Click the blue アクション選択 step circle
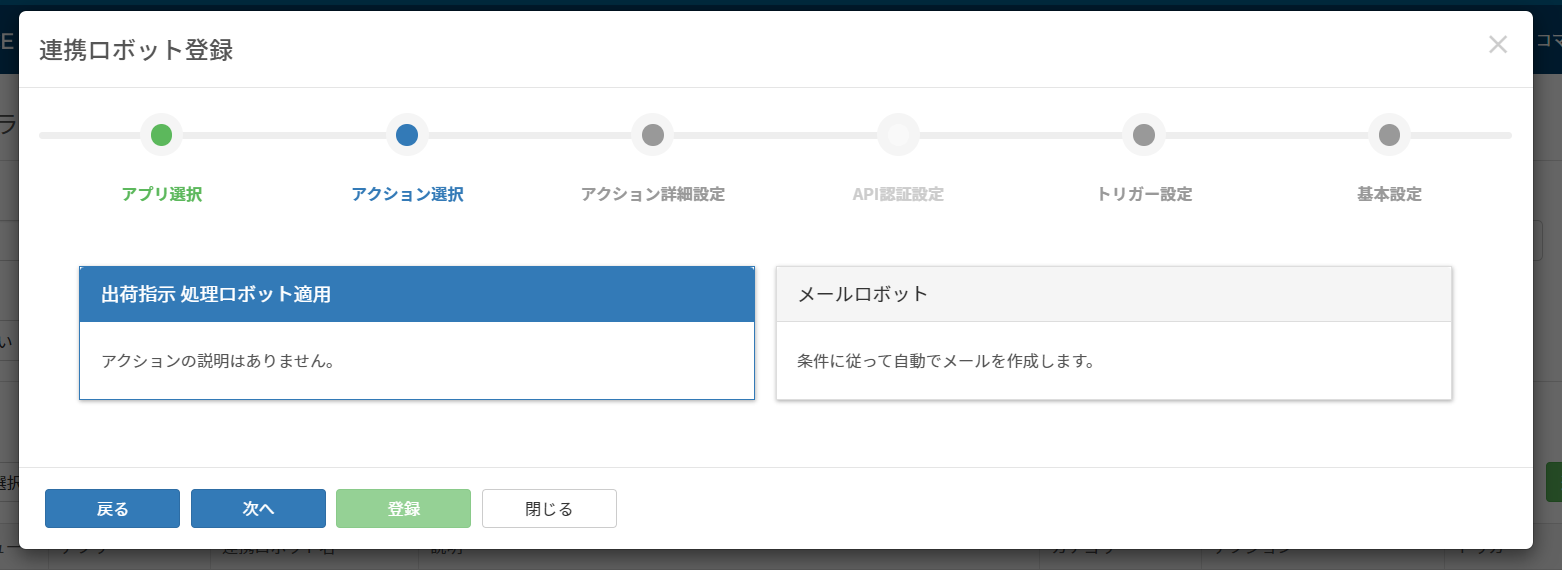This screenshot has height=570, width=1562. pyautogui.click(x=407, y=135)
